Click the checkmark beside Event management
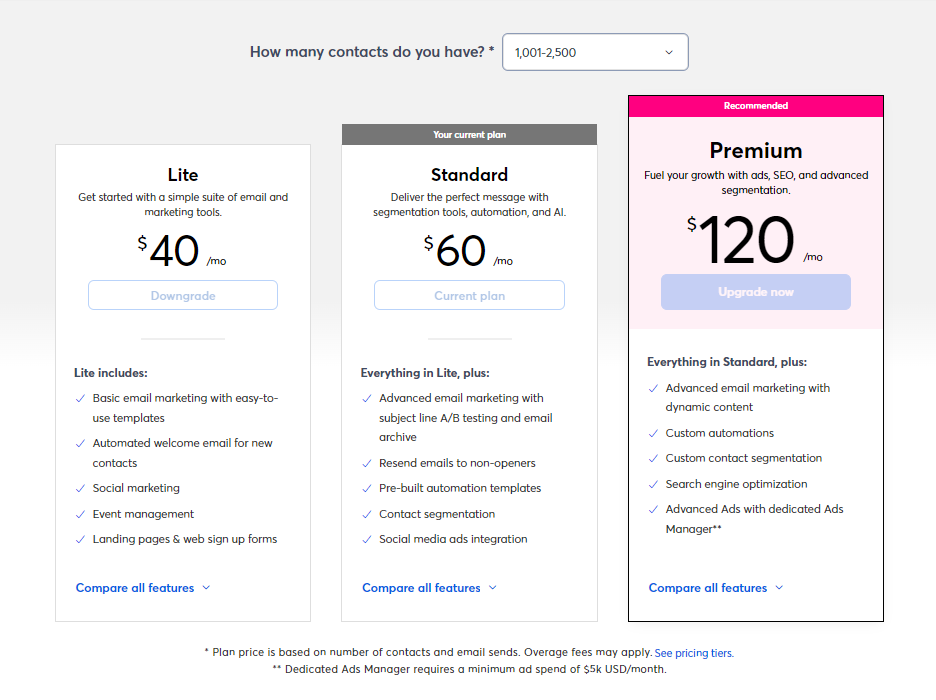This screenshot has width=936, height=700. tap(80, 514)
